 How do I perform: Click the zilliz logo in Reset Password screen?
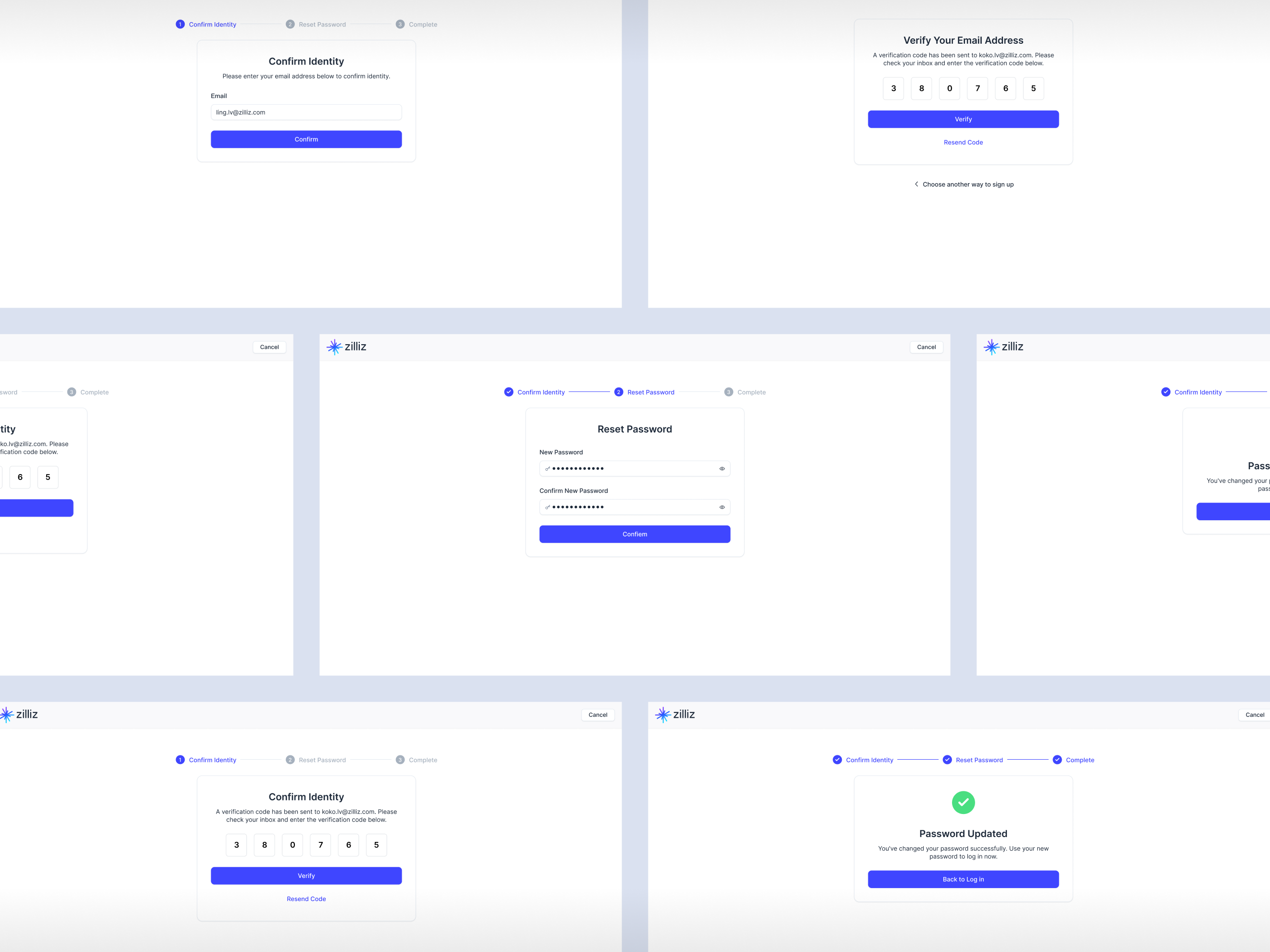tap(345, 347)
